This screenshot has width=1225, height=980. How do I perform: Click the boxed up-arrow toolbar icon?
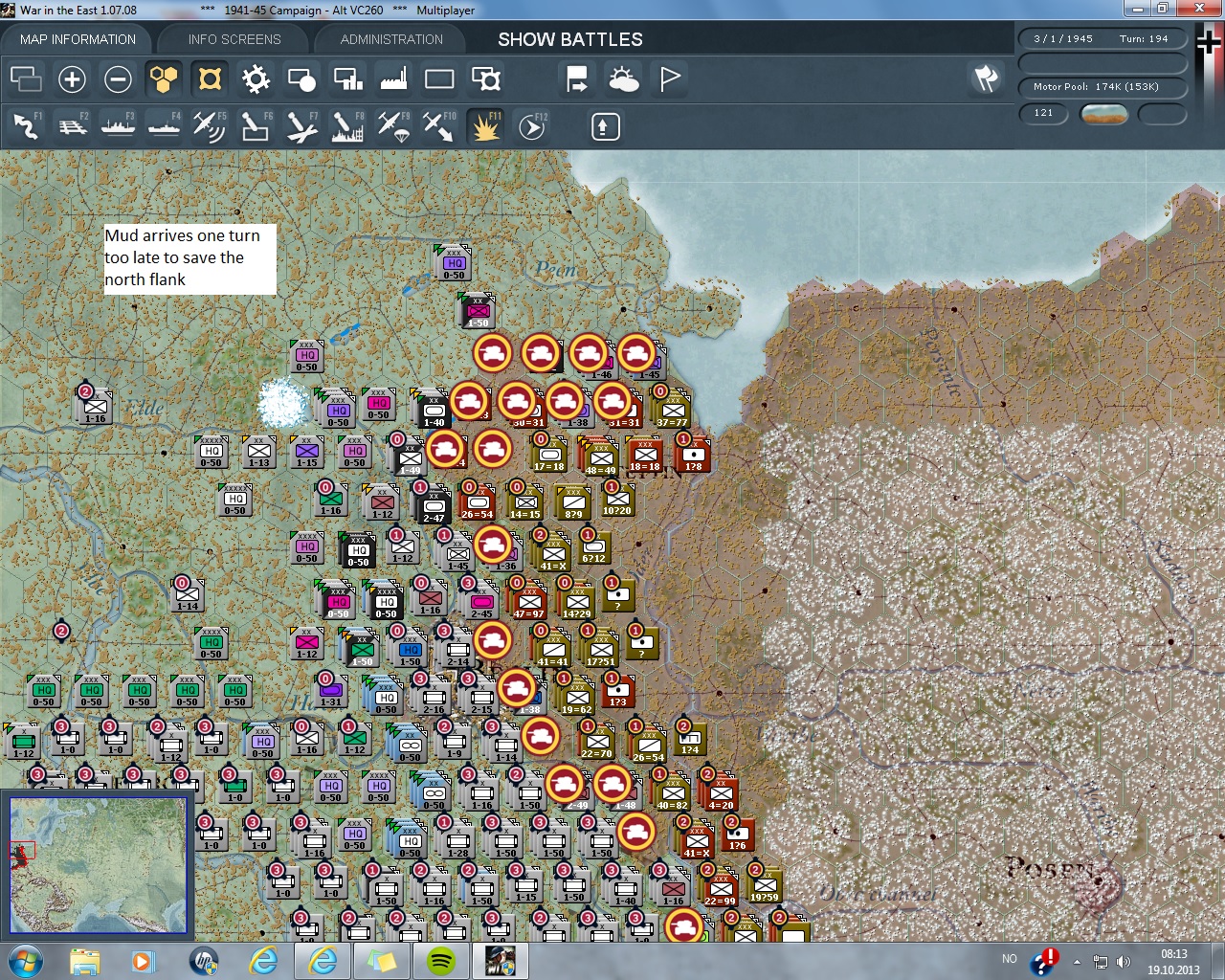coord(605,126)
